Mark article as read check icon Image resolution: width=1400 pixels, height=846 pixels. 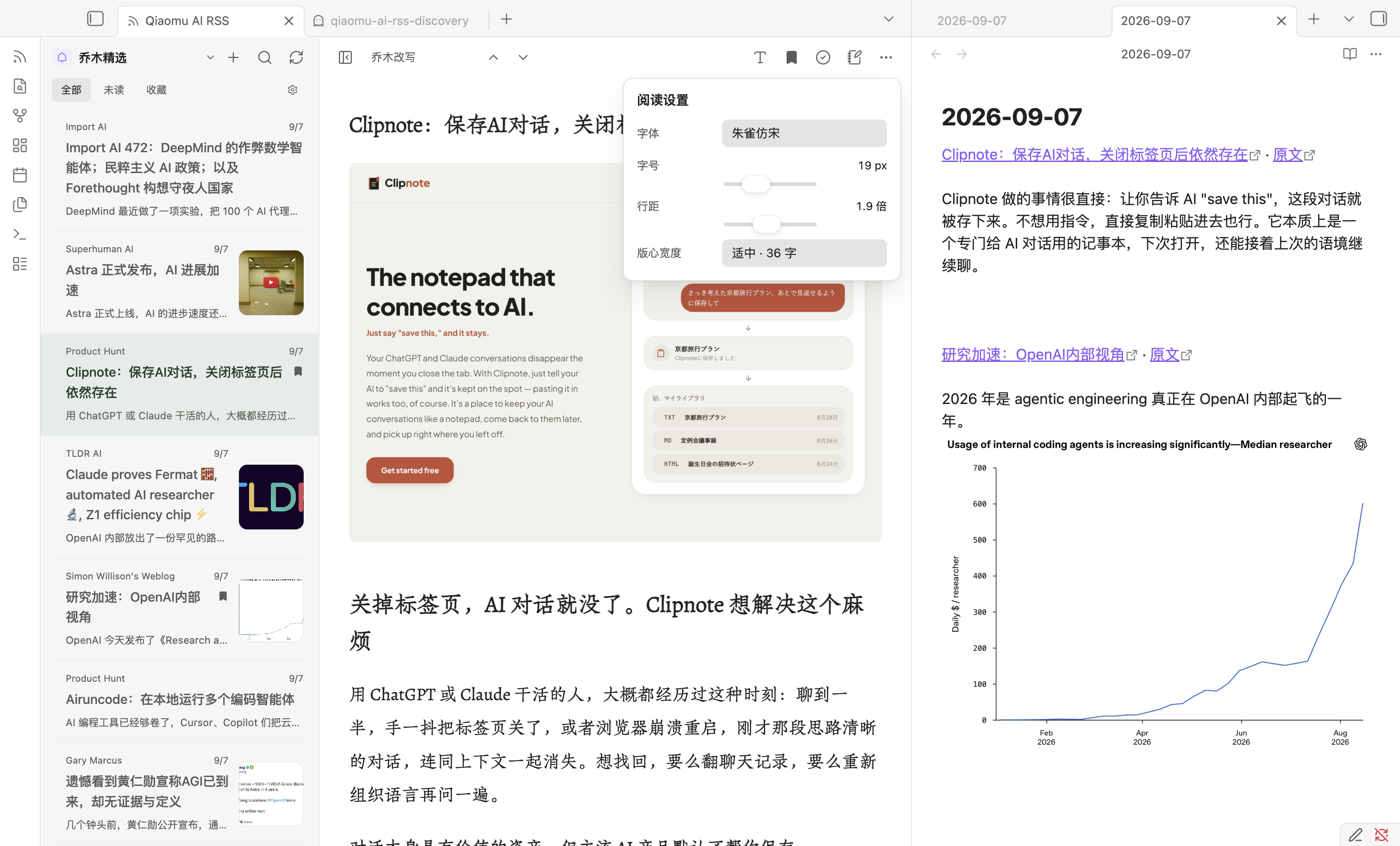coord(823,57)
